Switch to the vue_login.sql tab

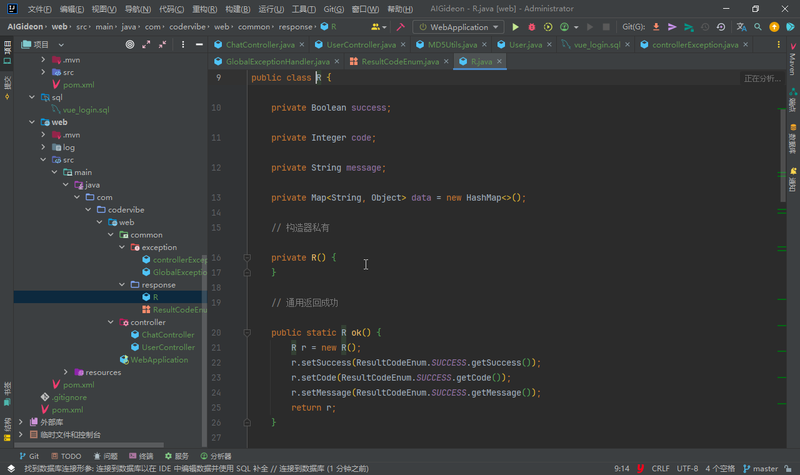pos(597,45)
